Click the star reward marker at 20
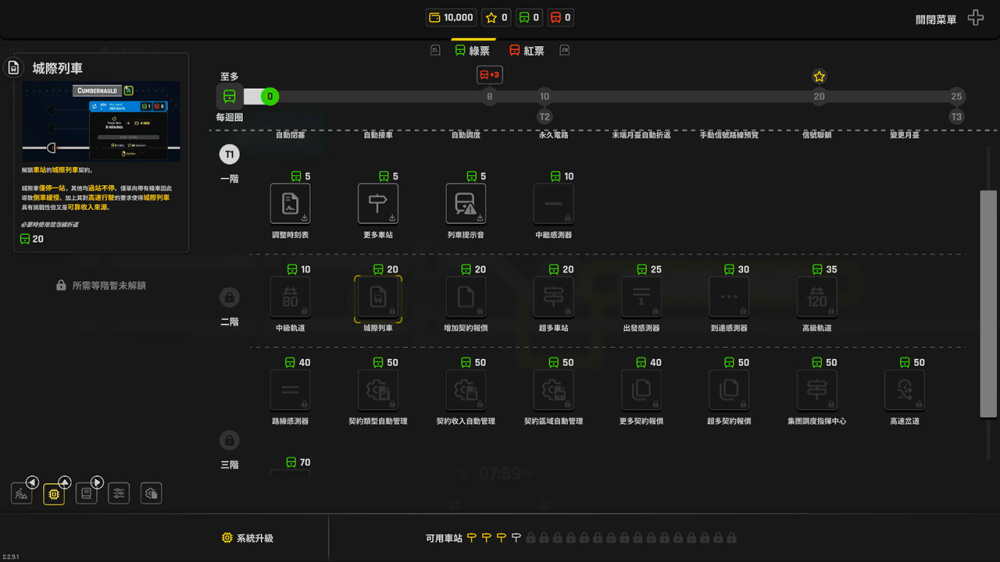The width and height of the screenshot is (1000, 562). (x=819, y=77)
